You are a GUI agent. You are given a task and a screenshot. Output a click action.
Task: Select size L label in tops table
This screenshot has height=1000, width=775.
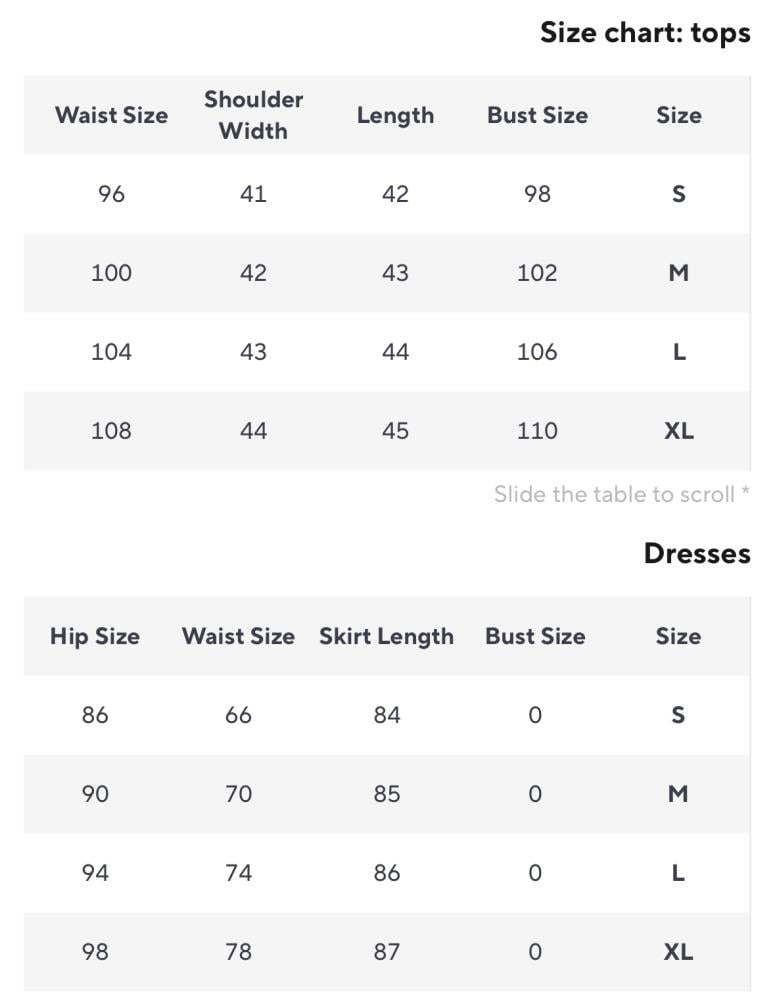tap(678, 352)
